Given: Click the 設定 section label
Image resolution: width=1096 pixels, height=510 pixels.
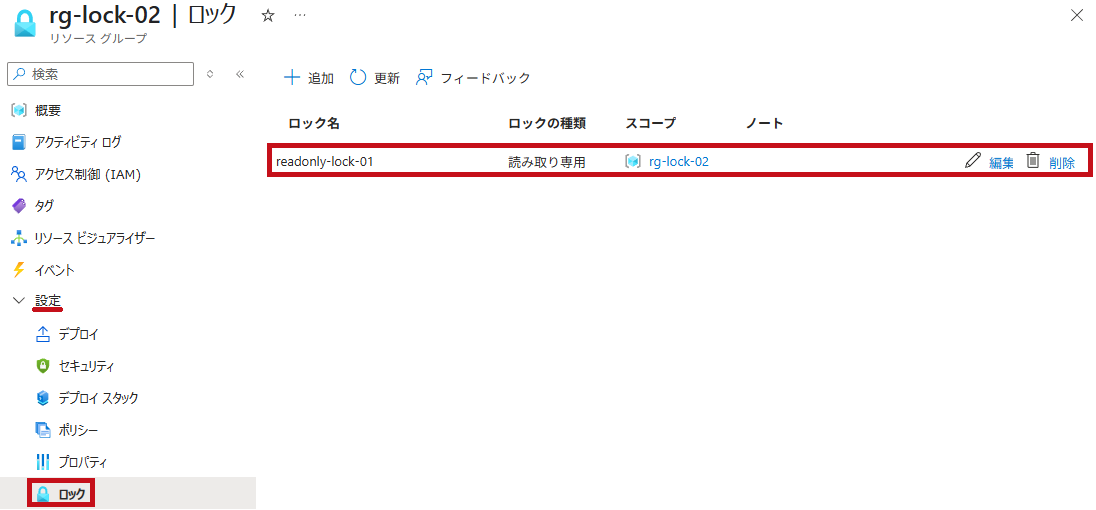Looking at the screenshot, I should pos(48,301).
